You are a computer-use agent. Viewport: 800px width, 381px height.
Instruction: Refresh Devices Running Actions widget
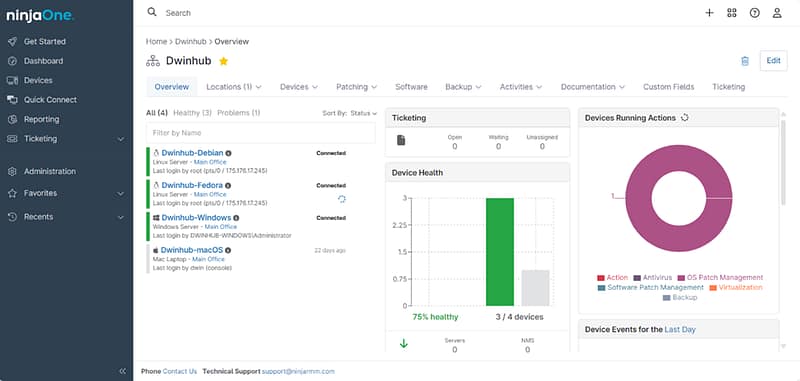[x=685, y=118]
